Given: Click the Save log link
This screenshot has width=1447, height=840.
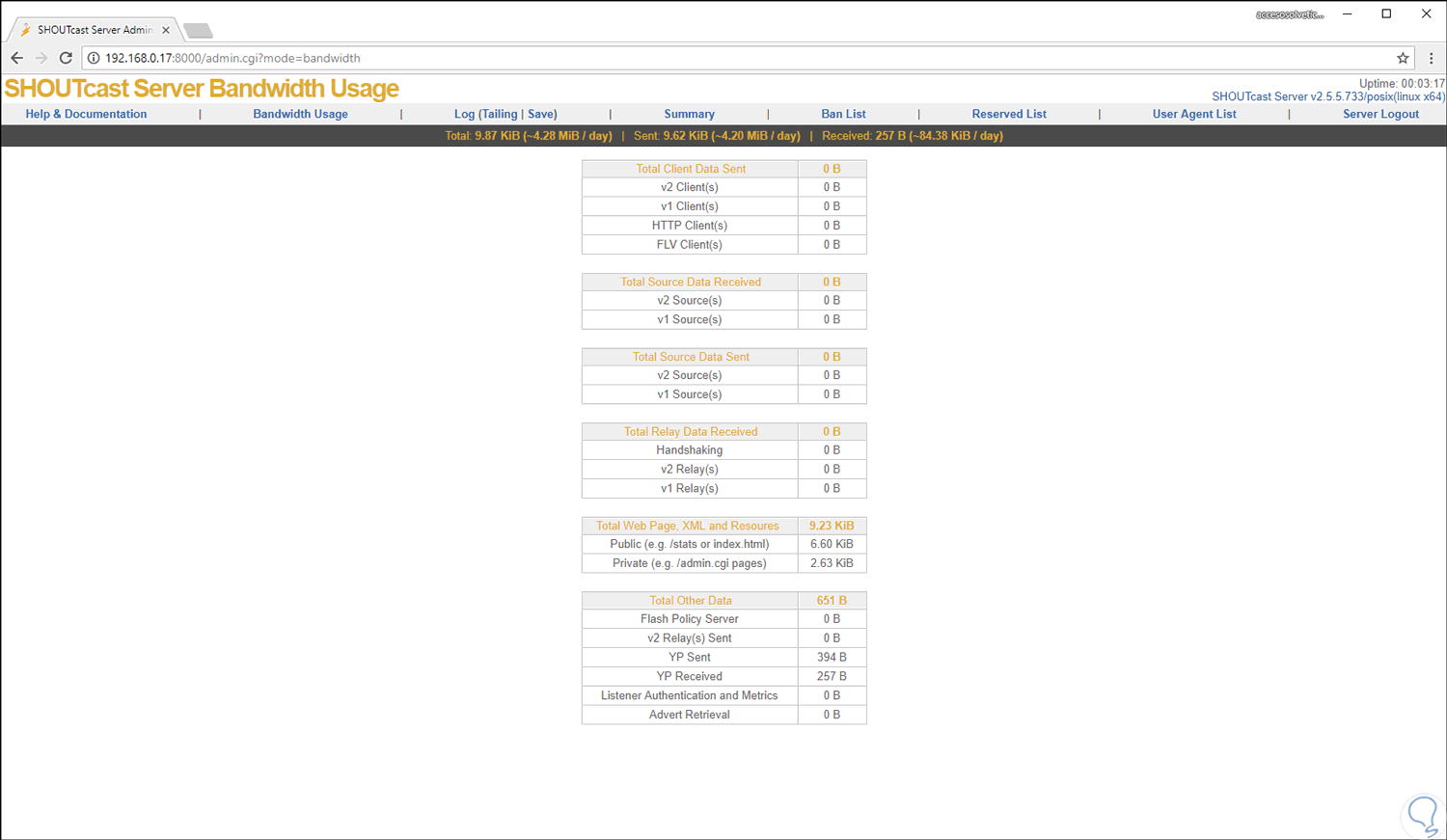Looking at the screenshot, I should click(542, 114).
